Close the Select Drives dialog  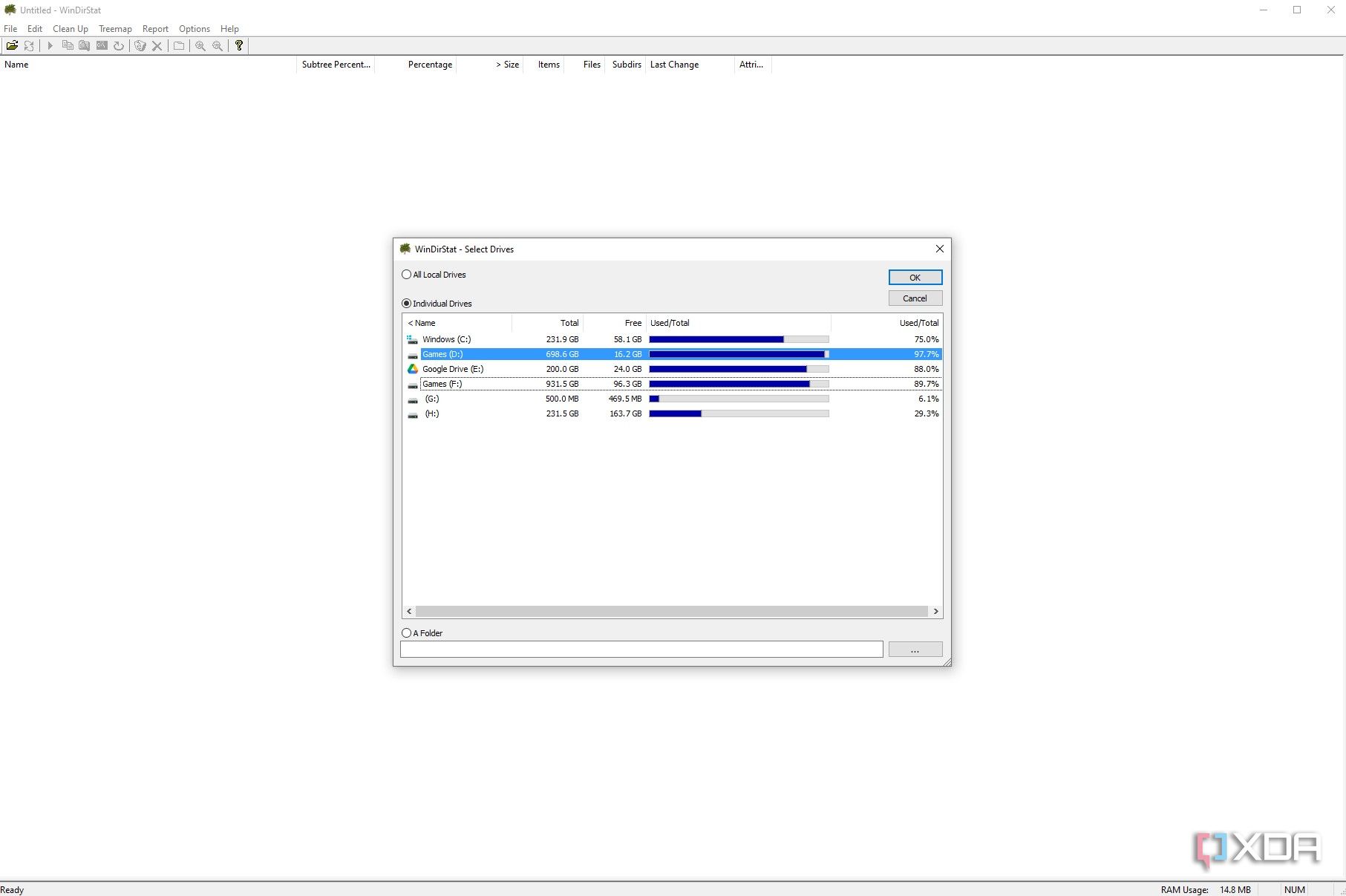click(x=940, y=249)
